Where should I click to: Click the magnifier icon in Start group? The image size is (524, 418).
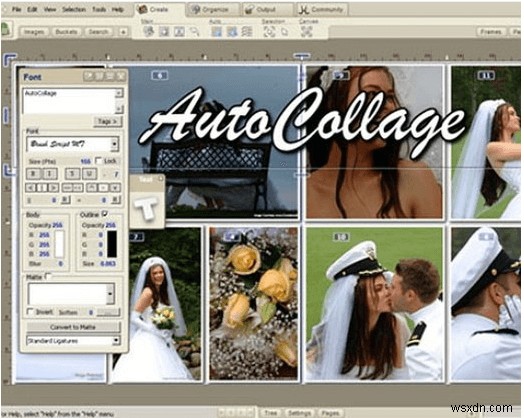tap(194, 32)
